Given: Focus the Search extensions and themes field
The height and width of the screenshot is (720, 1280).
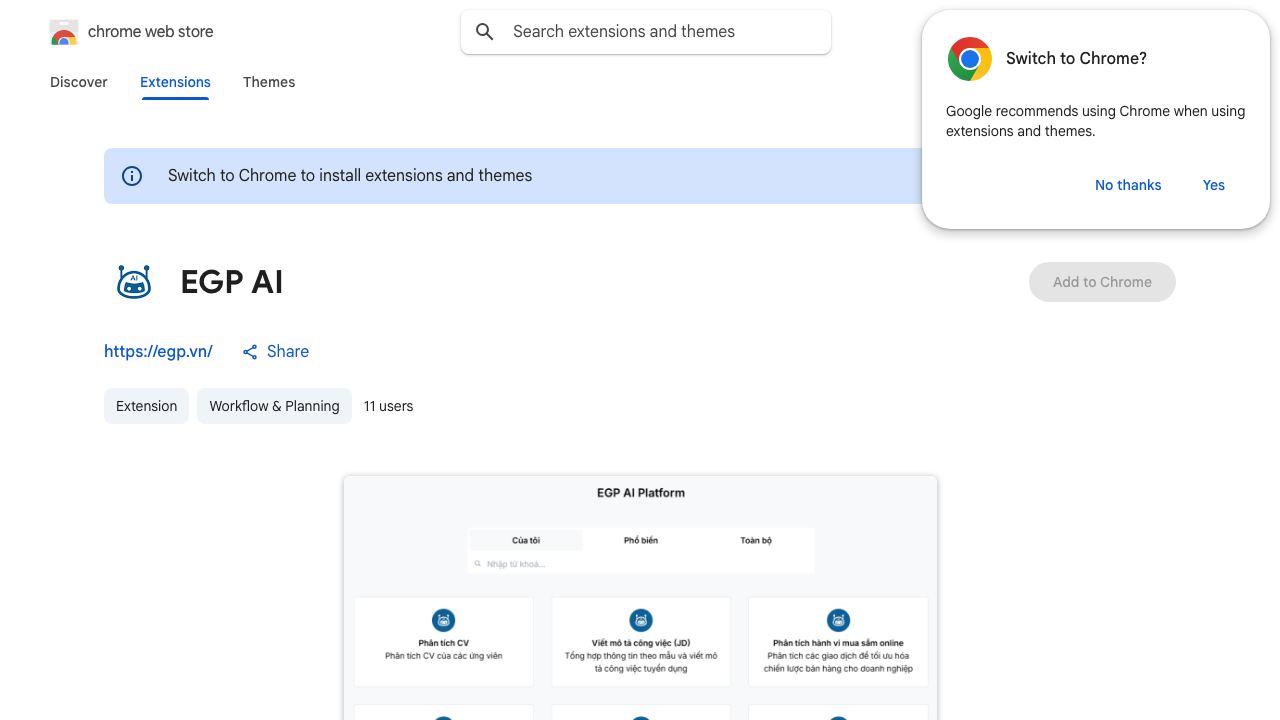Looking at the screenshot, I should 646,32.
